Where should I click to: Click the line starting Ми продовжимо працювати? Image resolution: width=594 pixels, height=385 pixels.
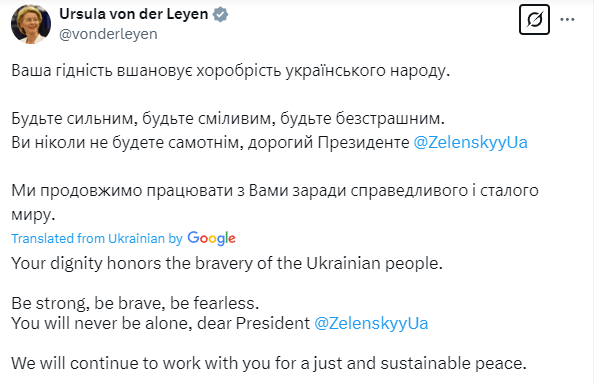[275, 190]
